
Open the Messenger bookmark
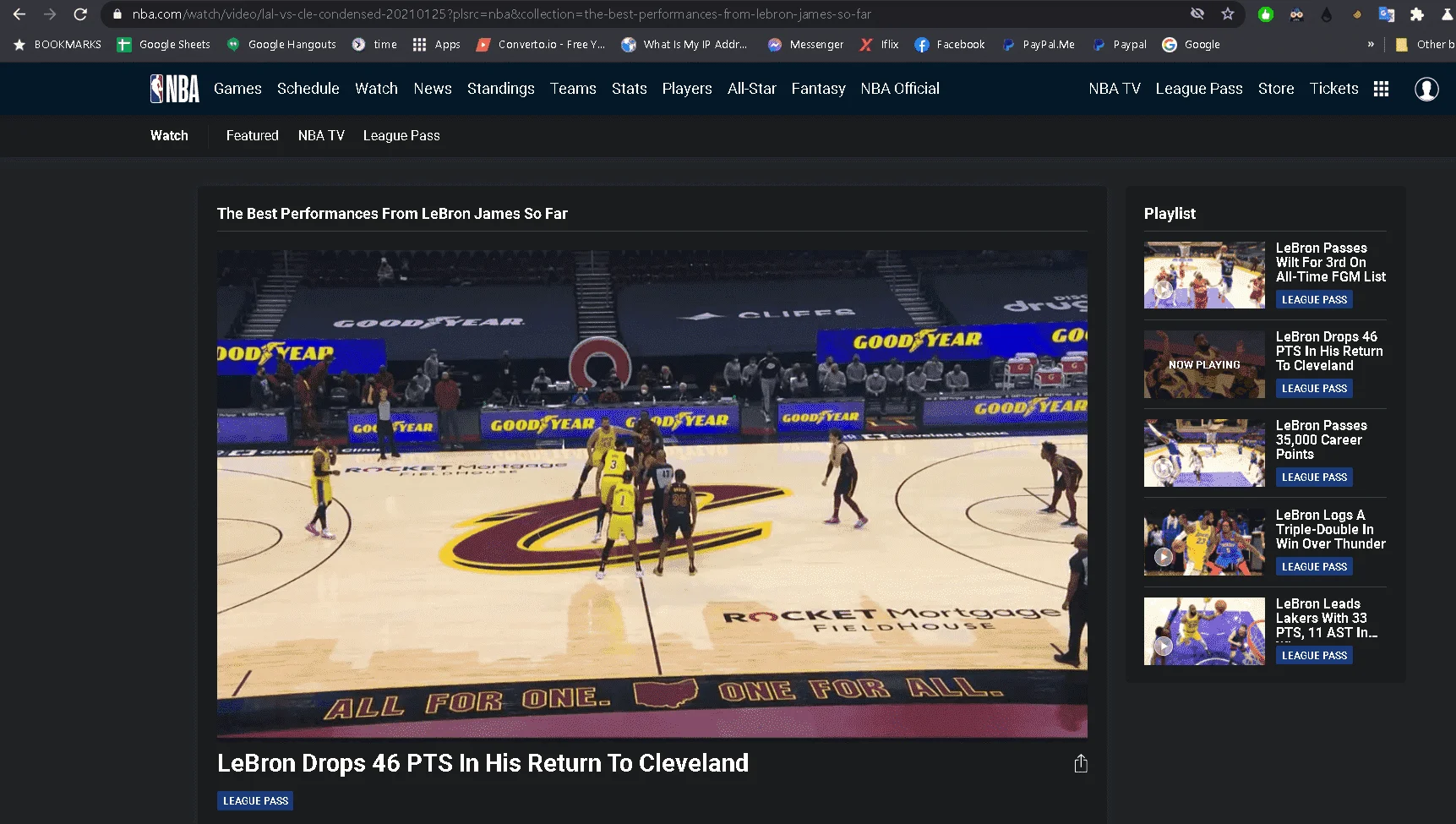[805, 45]
